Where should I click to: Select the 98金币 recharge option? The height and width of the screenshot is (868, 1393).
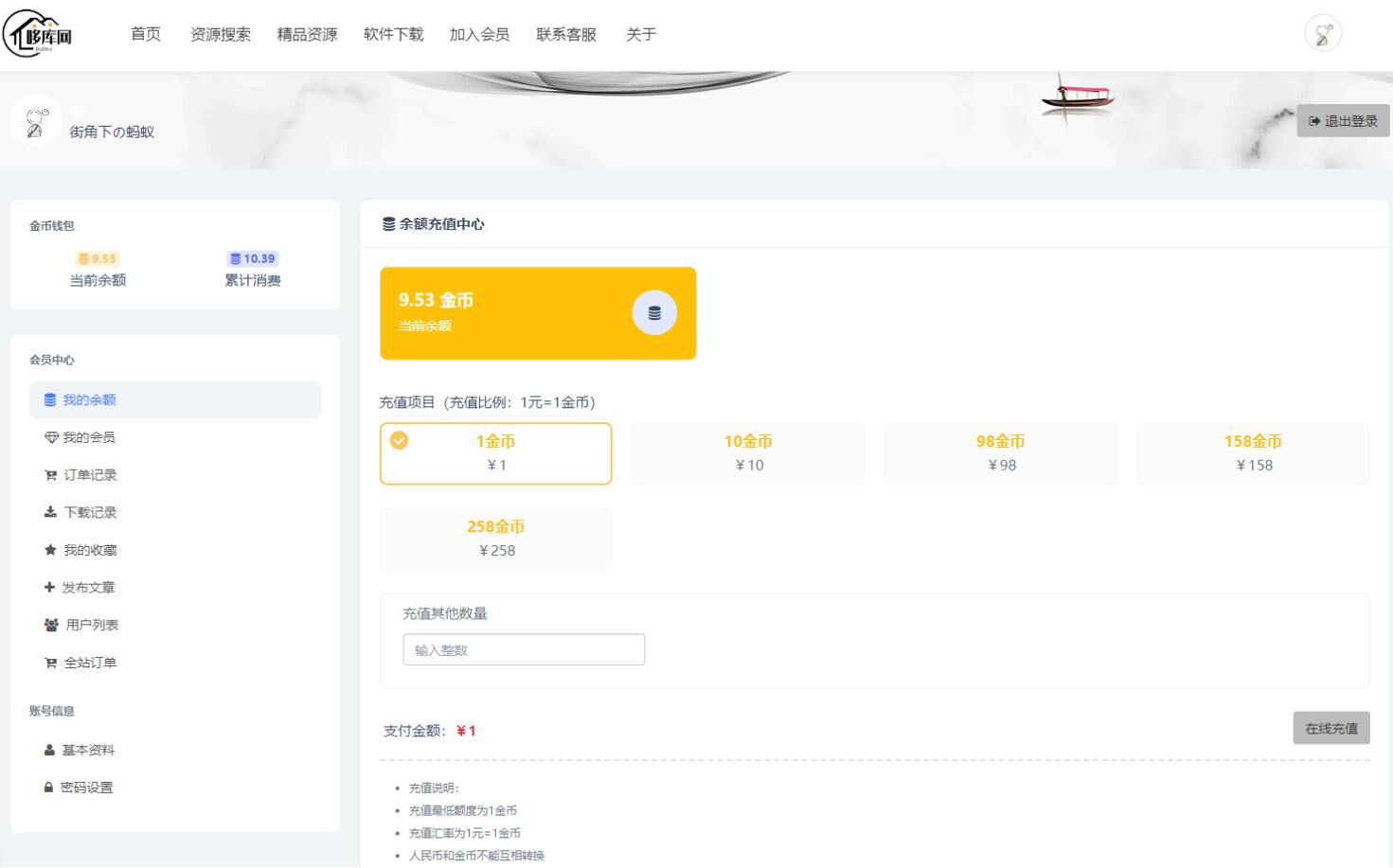pos(1000,452)
